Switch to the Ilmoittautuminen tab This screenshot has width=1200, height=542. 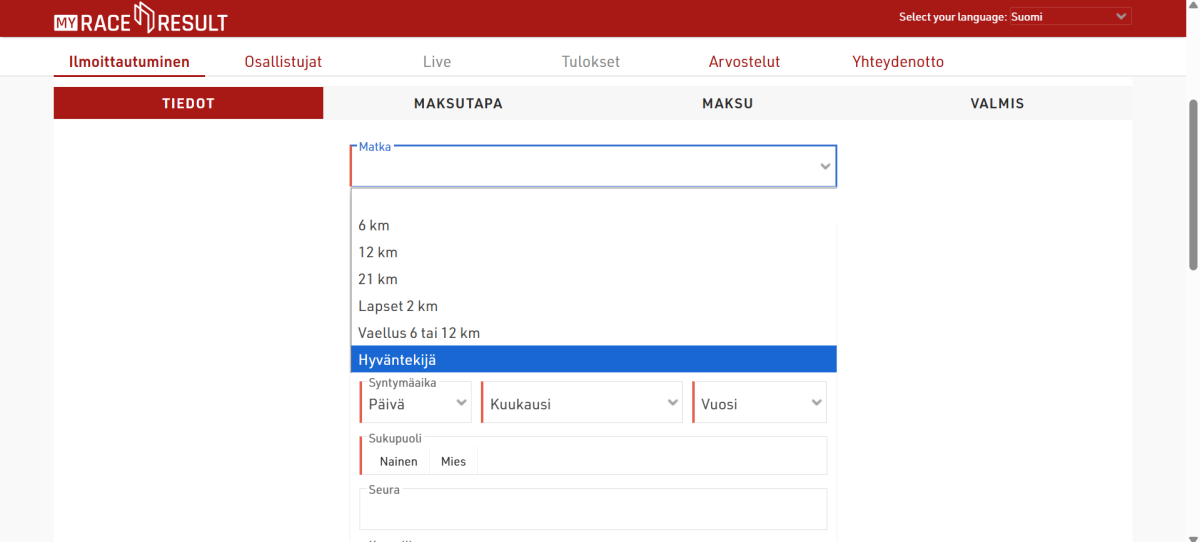(129, 62)
